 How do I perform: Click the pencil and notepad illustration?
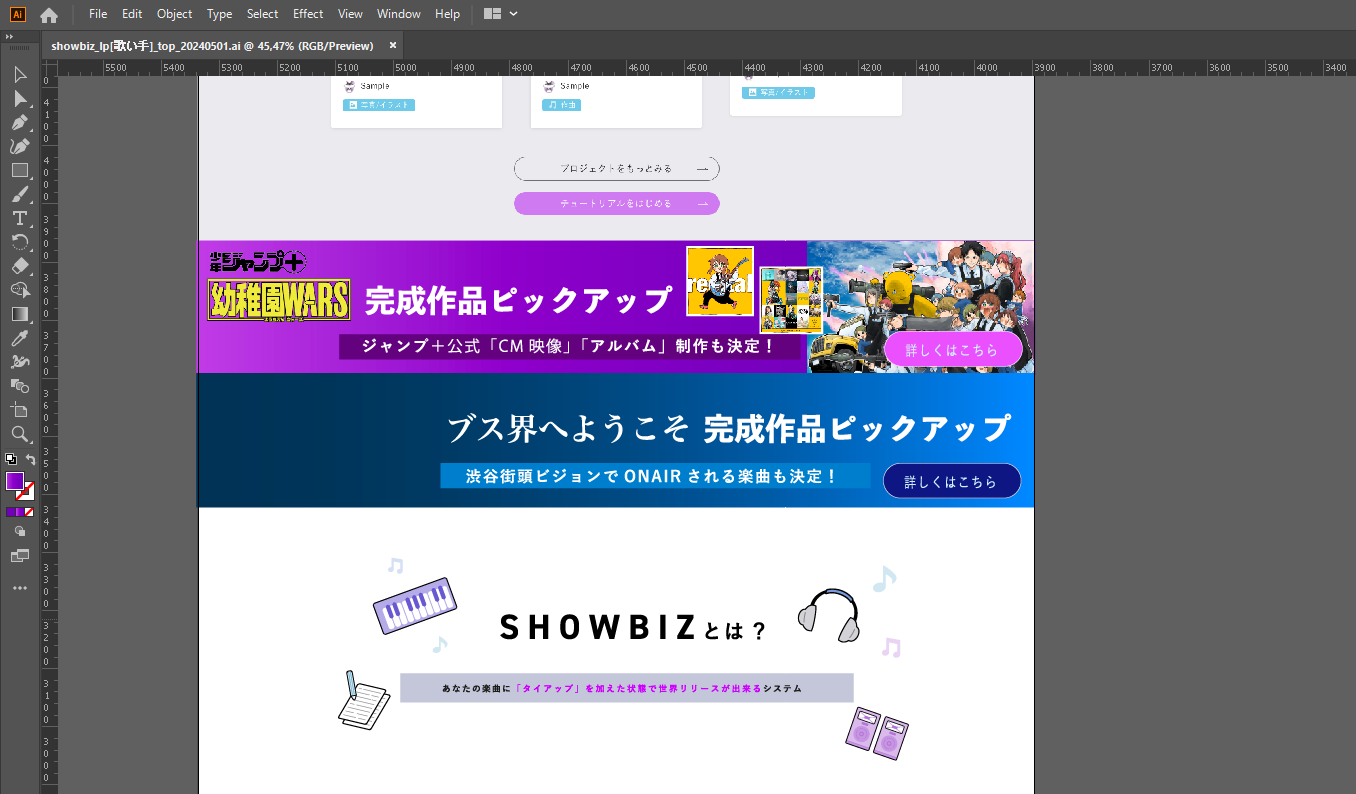[x=363, y=700]
